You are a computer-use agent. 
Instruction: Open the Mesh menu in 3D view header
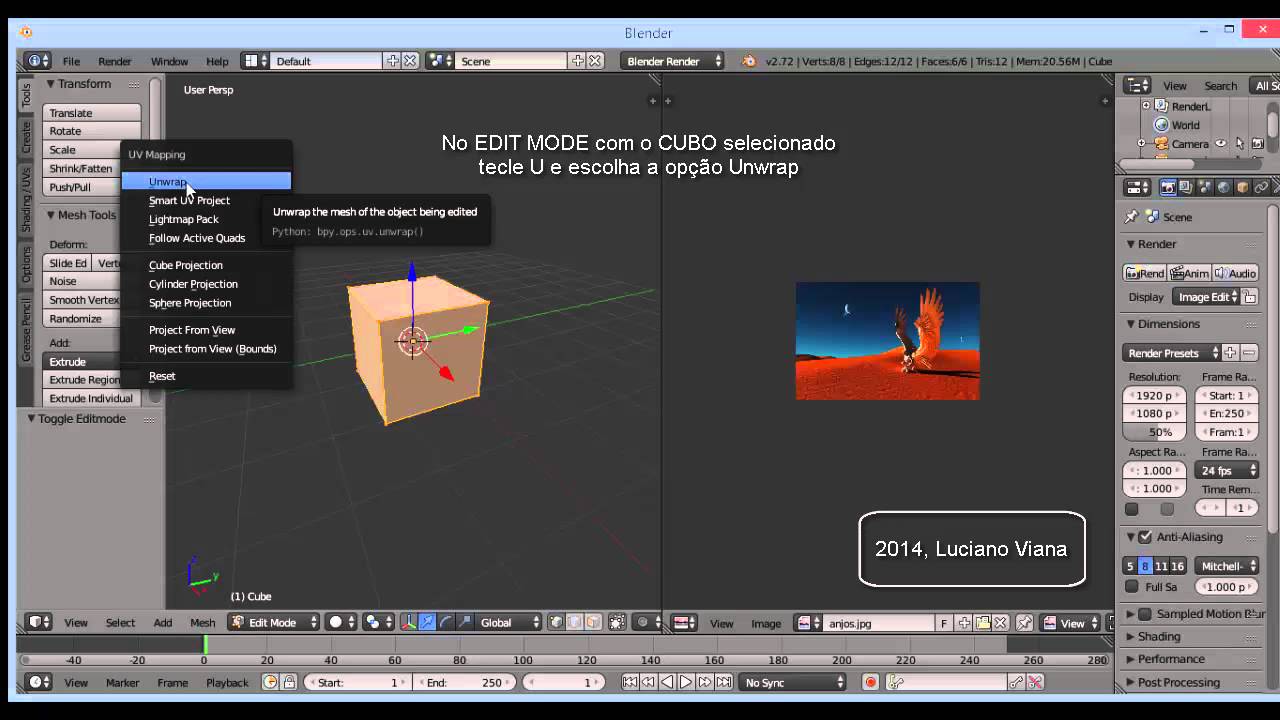coord(203,622)
